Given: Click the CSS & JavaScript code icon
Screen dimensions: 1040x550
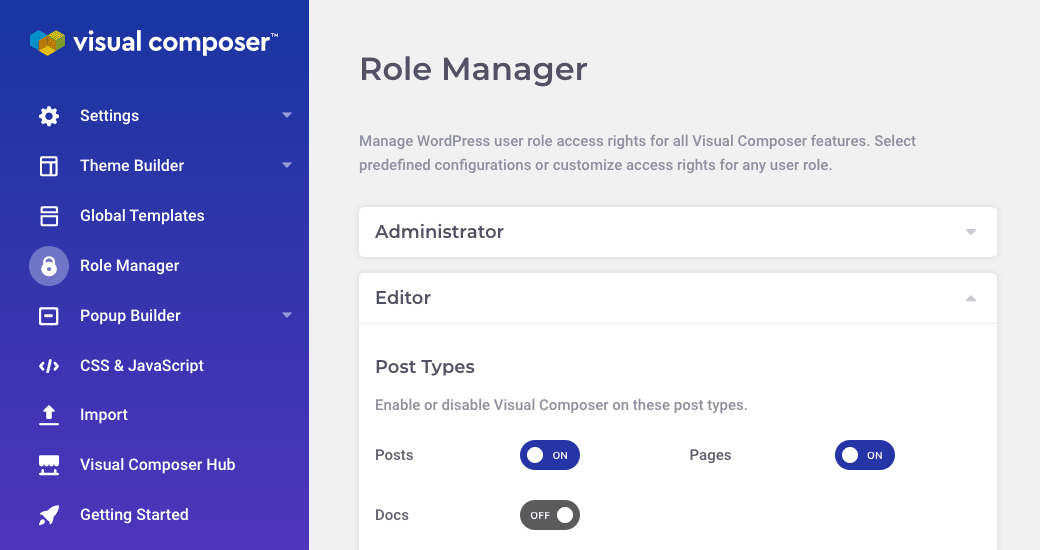Looking at the screenshot, I should tap(48, 366).
